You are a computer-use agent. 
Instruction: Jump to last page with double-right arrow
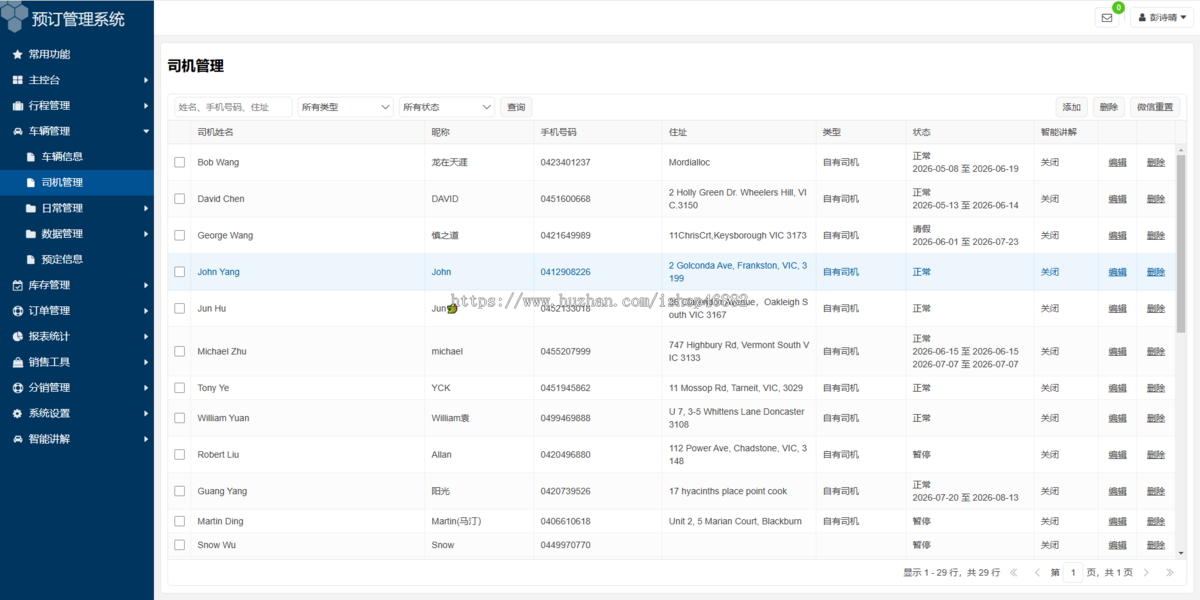pyautogui.click(x=1170, y=573)
